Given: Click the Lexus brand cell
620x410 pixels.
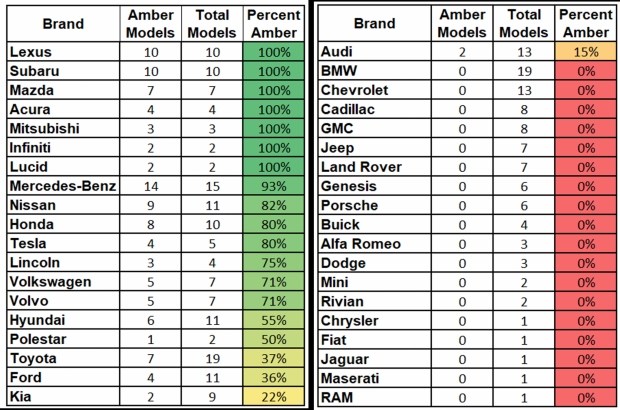Looking at the screenshot, I should (62, 52).
